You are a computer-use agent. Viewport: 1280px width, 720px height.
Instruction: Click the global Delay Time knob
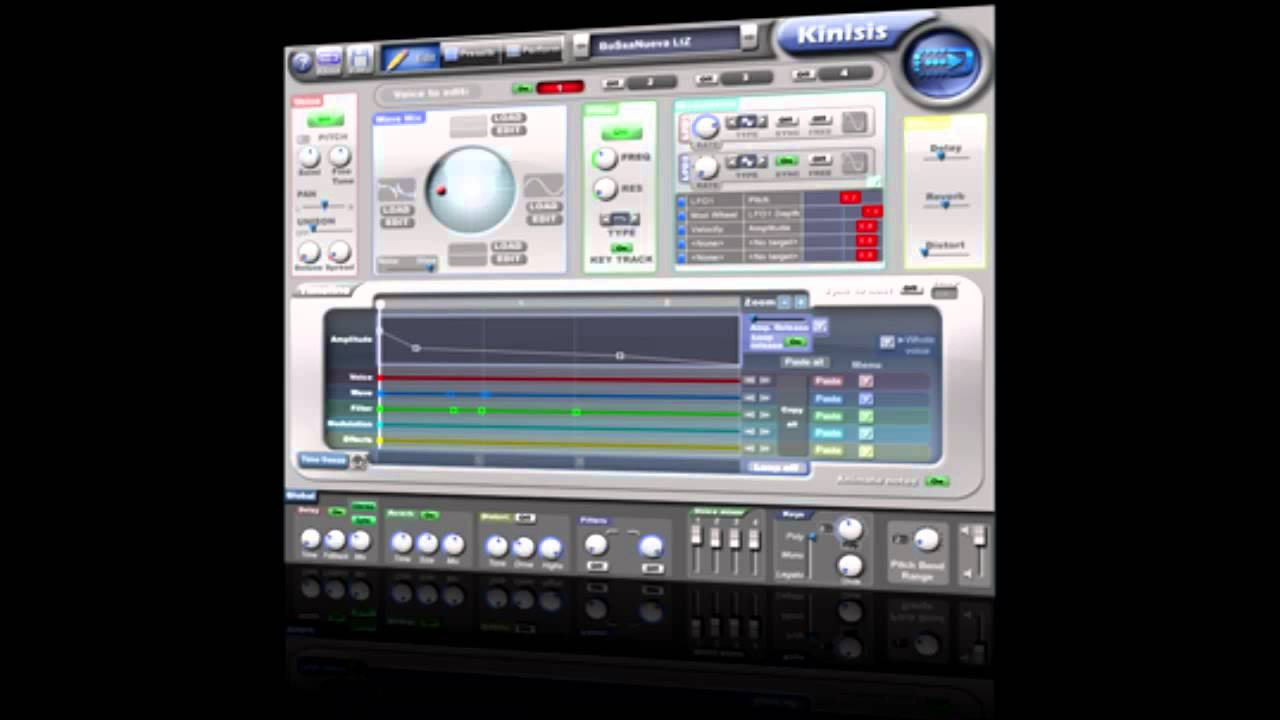(x=311, y=540)
